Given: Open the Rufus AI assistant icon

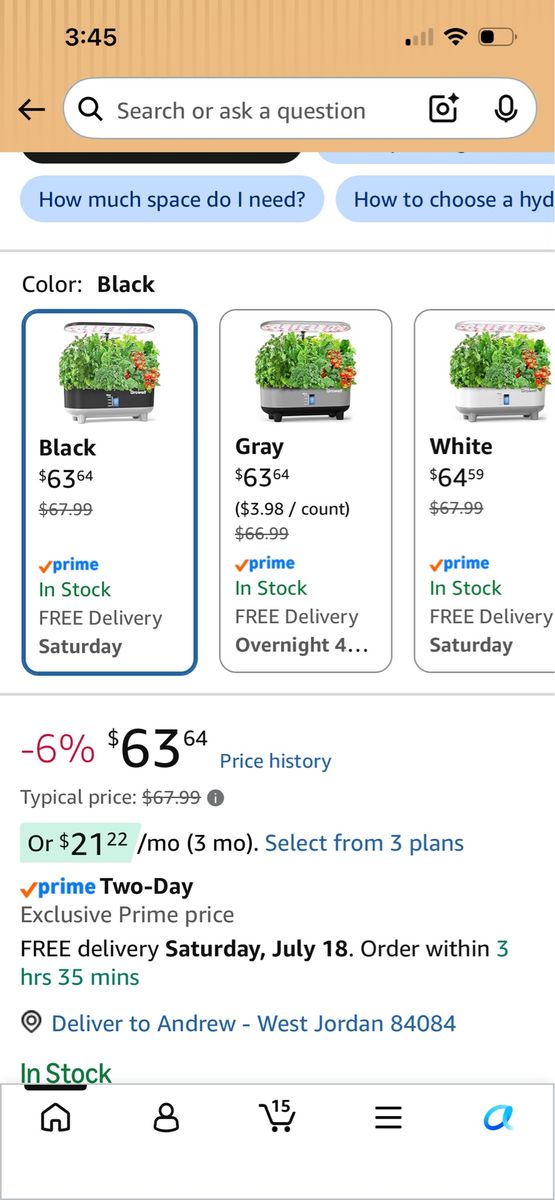Looking at the screenshot, I should click(x=498, y=1117).
